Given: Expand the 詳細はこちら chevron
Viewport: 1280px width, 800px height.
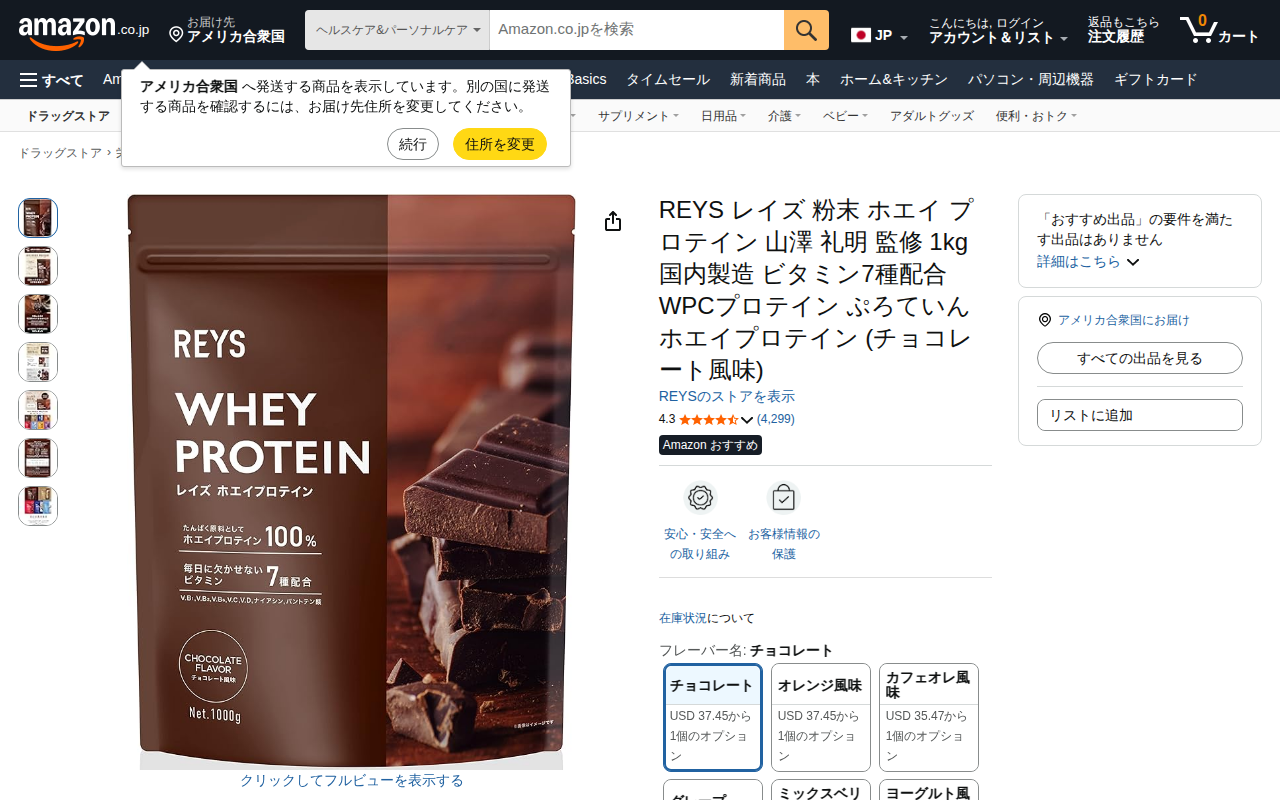Looking at the screenshot, I should tap(1133, 262).
